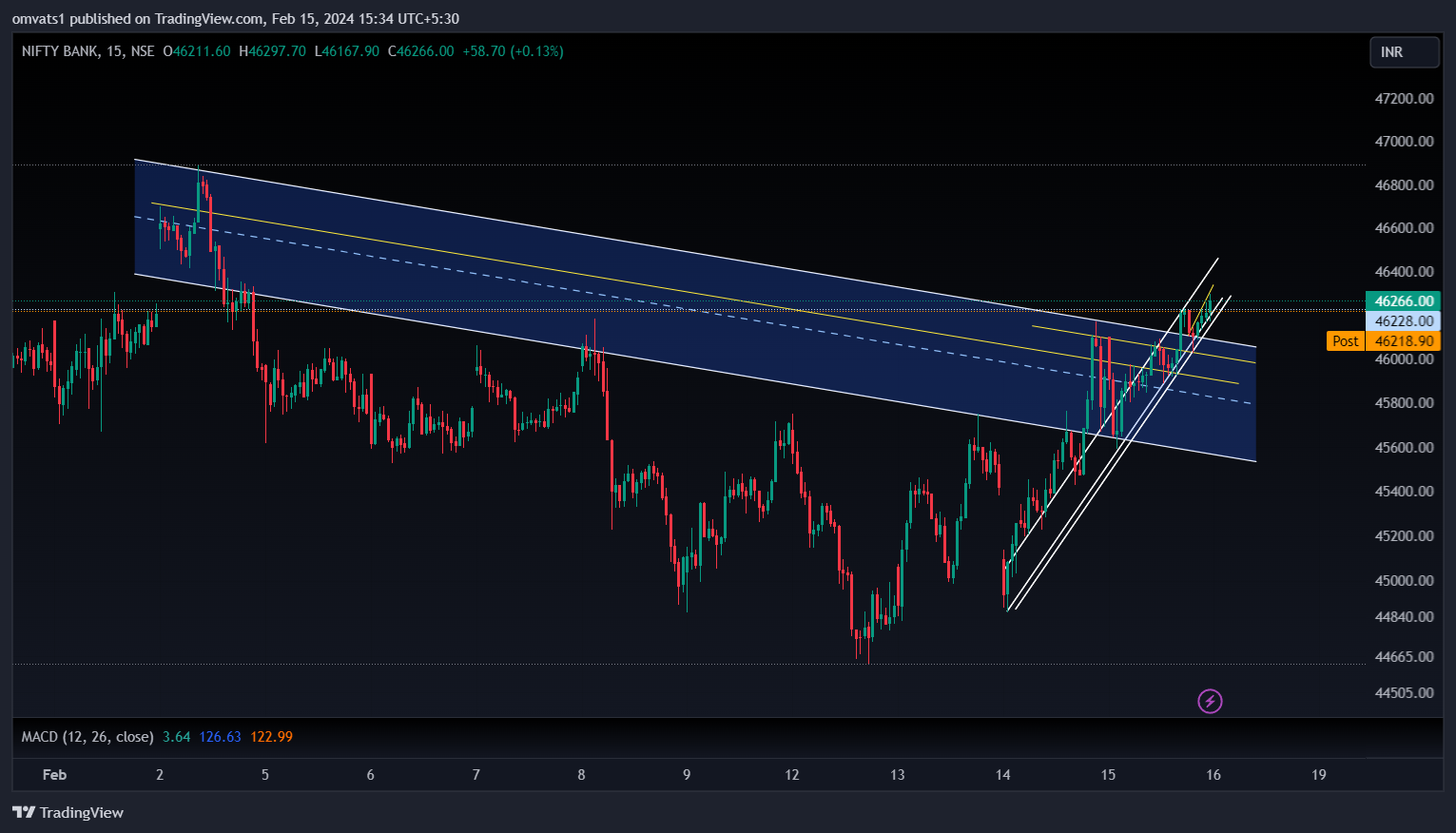This screenshot has height=833, width=1456.
Task: Click the 45400.00 price axis label
Action: (1405, 492)
